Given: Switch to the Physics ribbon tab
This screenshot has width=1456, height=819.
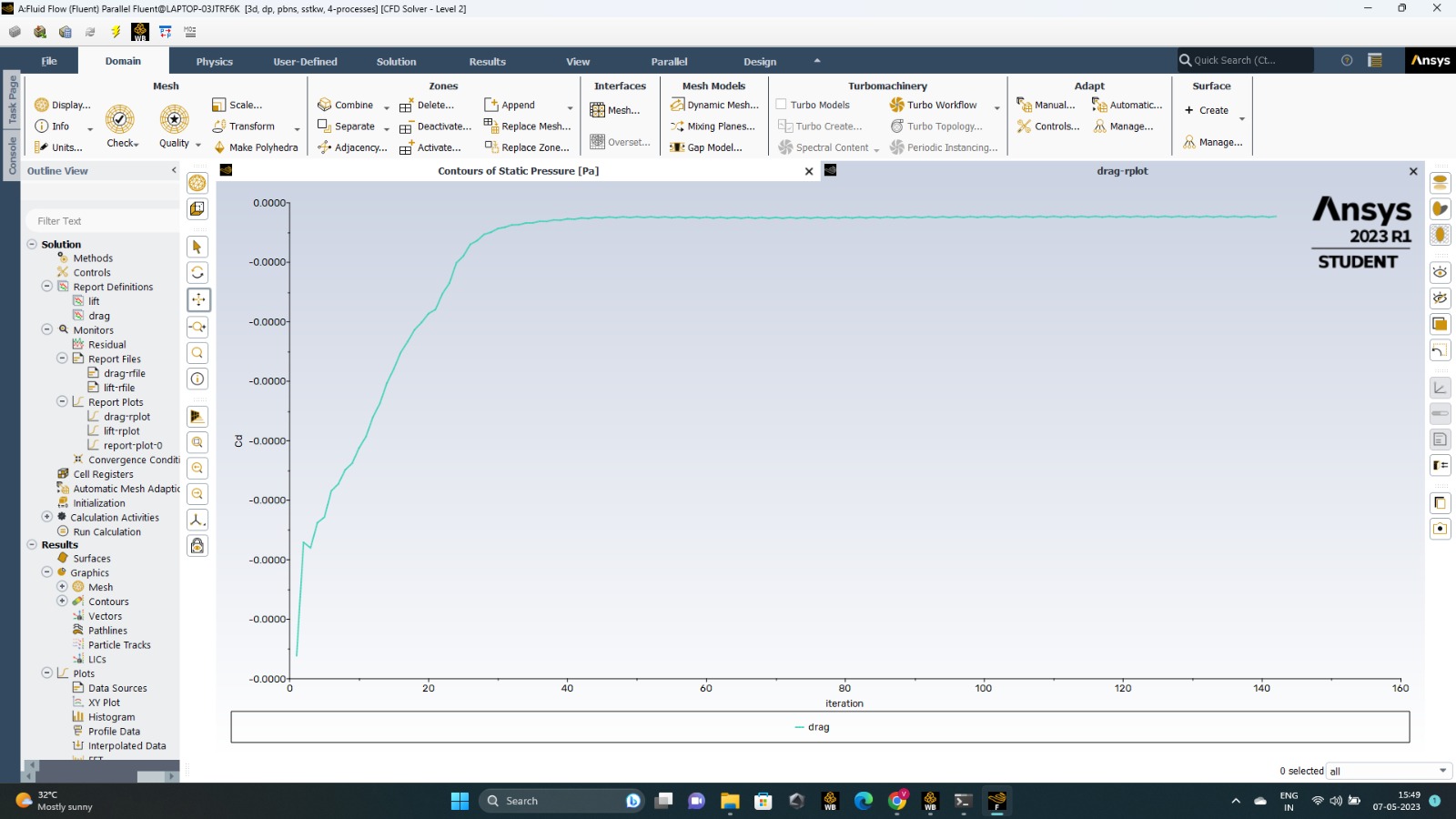Looking at the screenshot, I should 214,62.
